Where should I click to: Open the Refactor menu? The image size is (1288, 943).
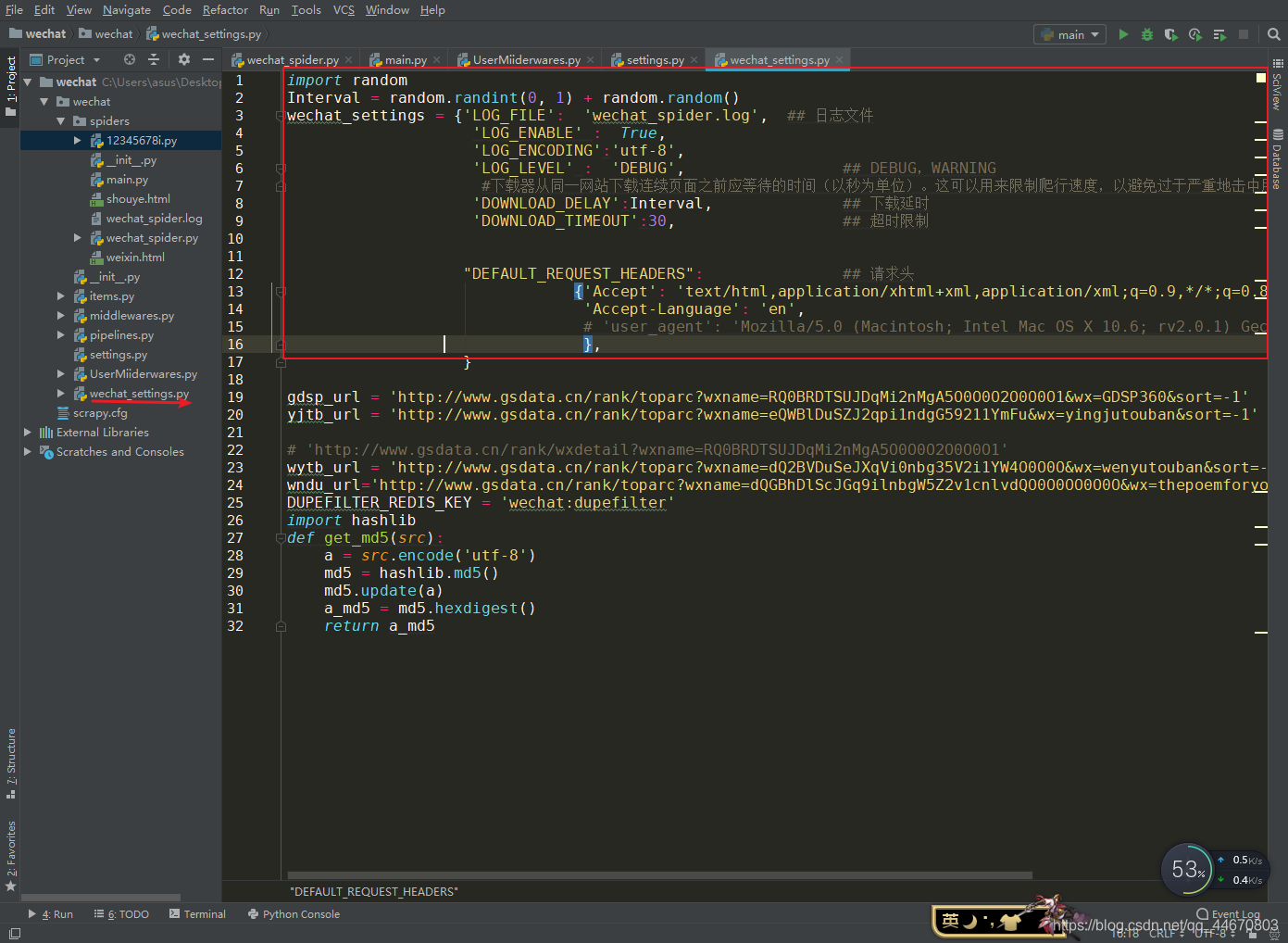225,9
